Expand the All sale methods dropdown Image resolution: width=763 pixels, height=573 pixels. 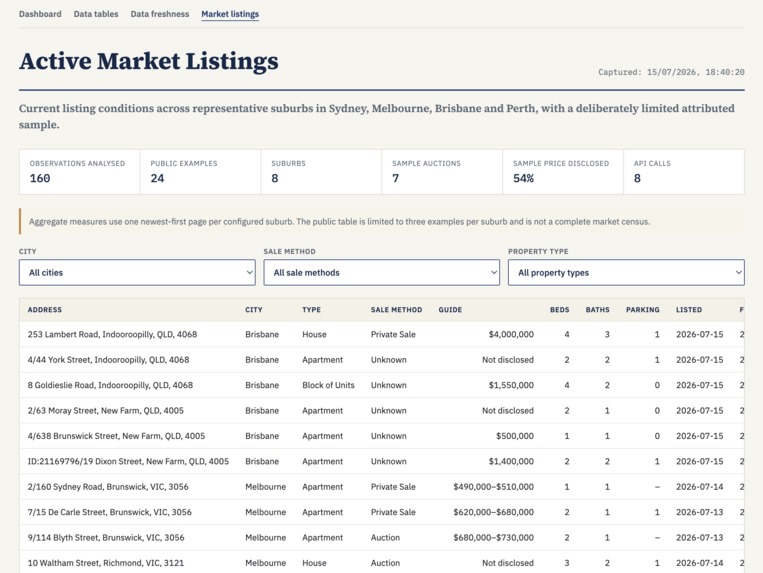click(382, 272)
